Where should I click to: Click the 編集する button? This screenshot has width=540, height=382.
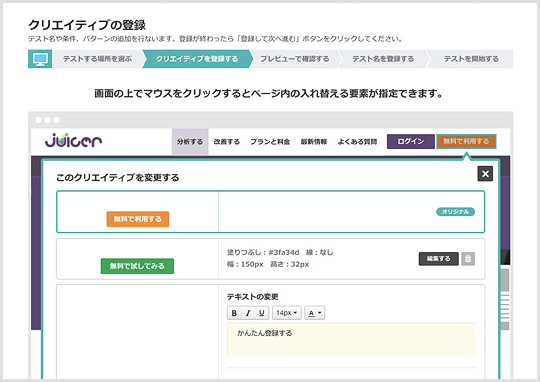tap(438, 259)
